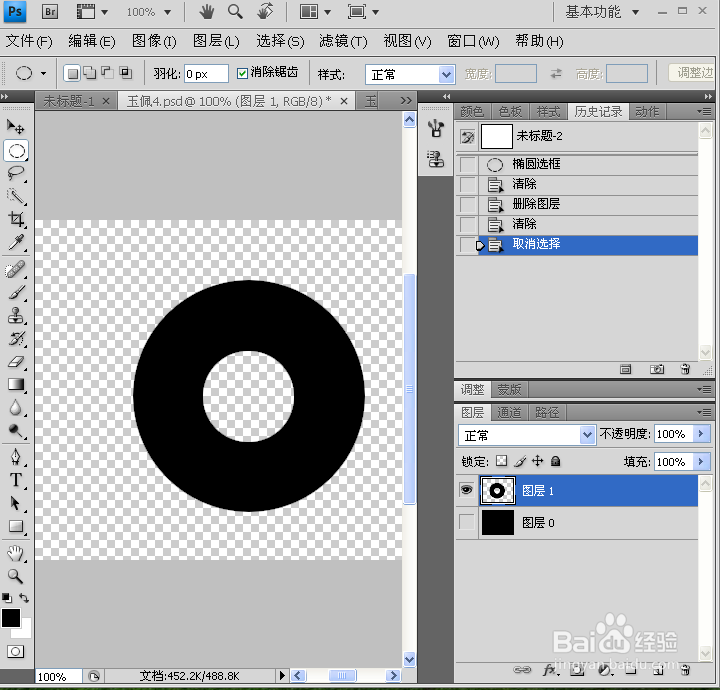
Task: Select the Pen tool
Action: [x=16, y=457]
